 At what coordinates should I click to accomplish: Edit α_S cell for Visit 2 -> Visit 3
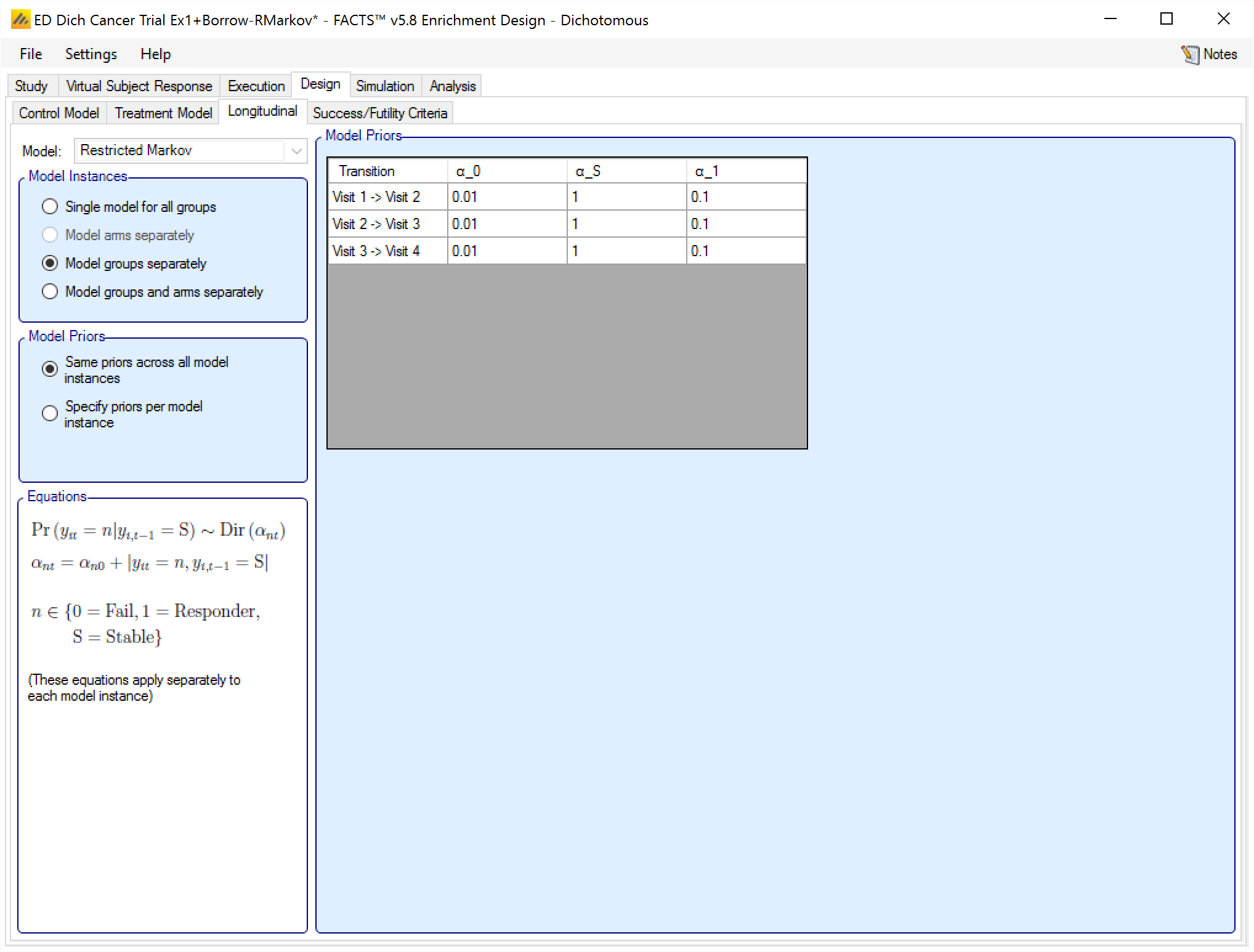coord(626,224)
